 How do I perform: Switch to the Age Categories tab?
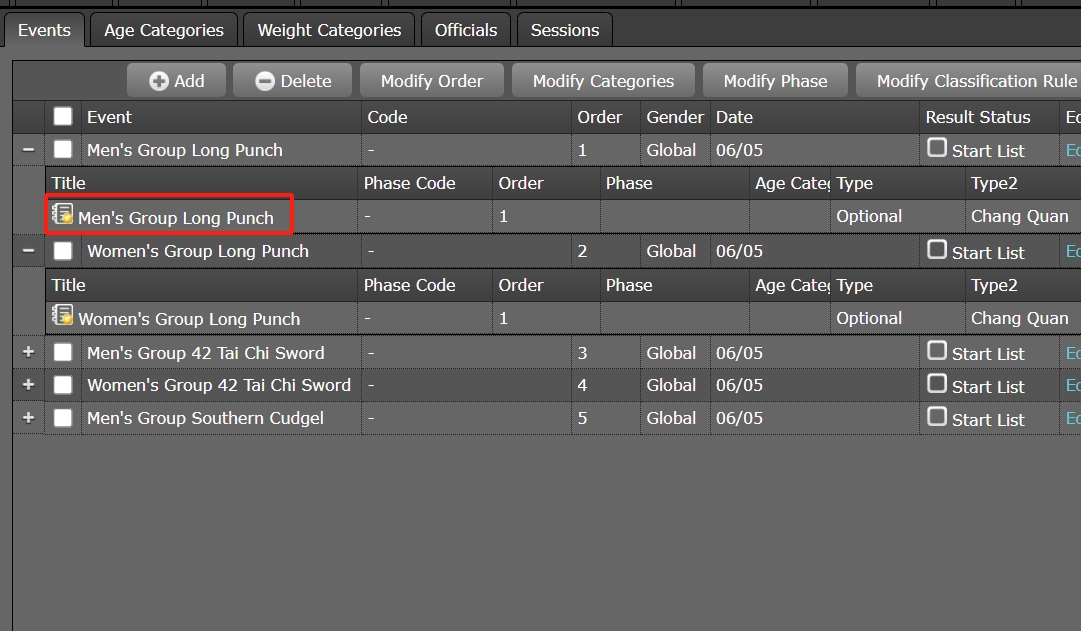[164, 30]
